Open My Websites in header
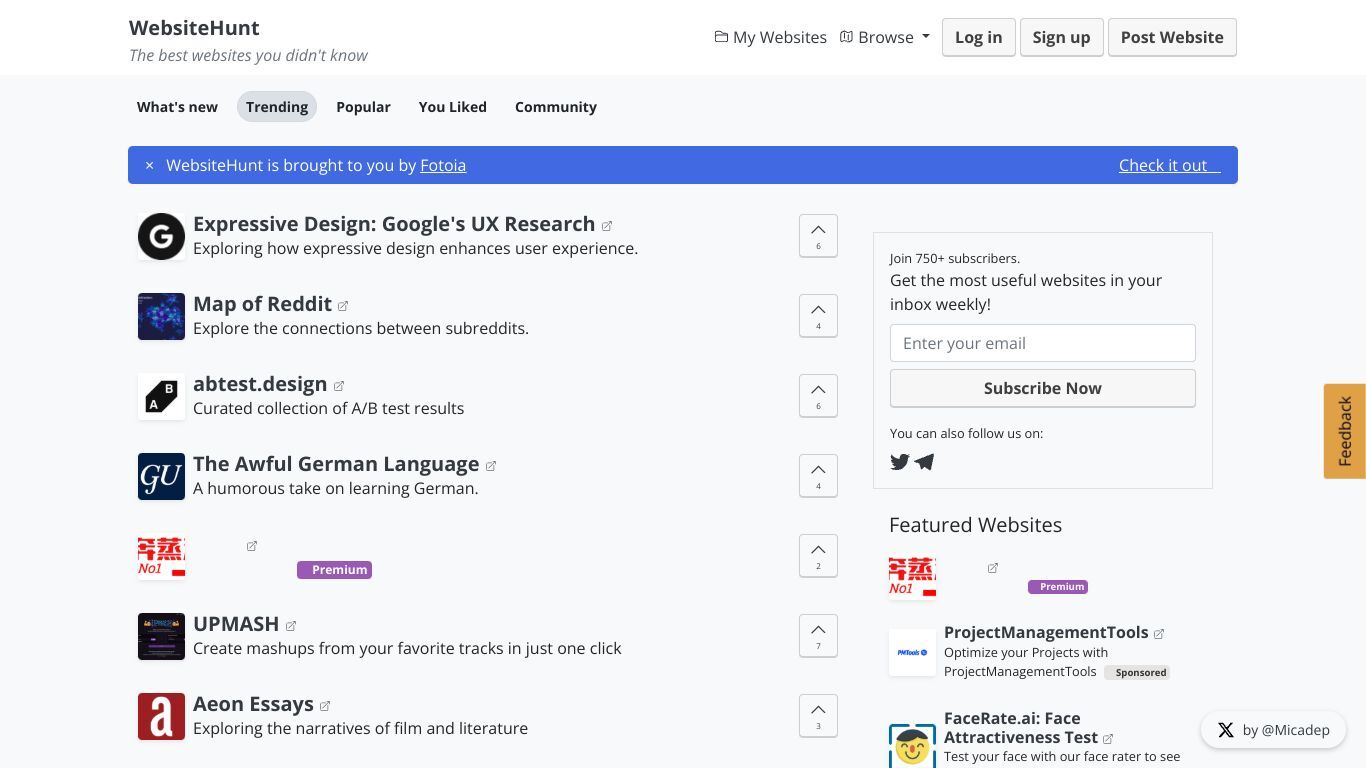1366x768 pixels. click(771, 37)
